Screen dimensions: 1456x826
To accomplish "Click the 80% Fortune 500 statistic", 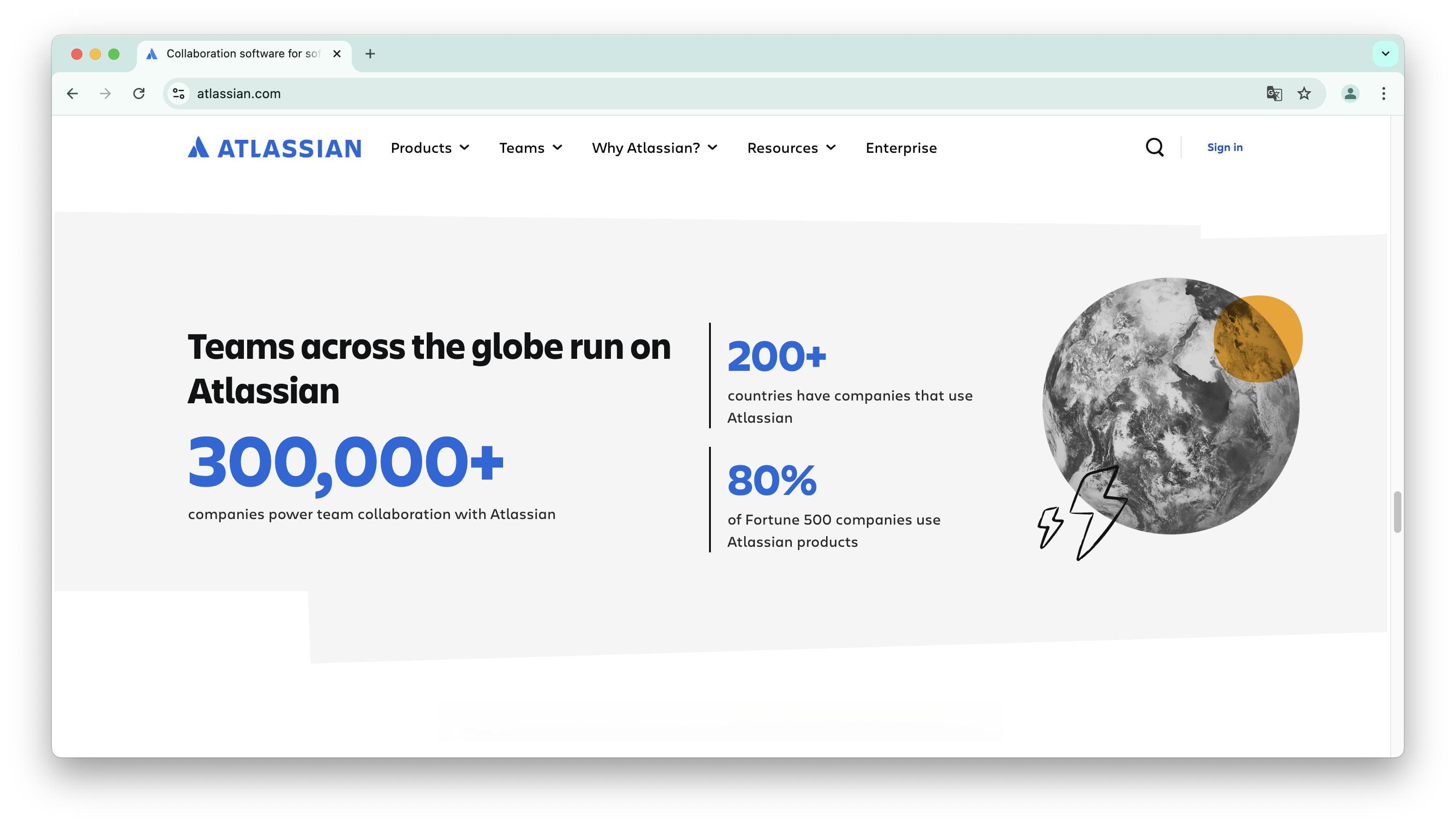I will 772,481.
